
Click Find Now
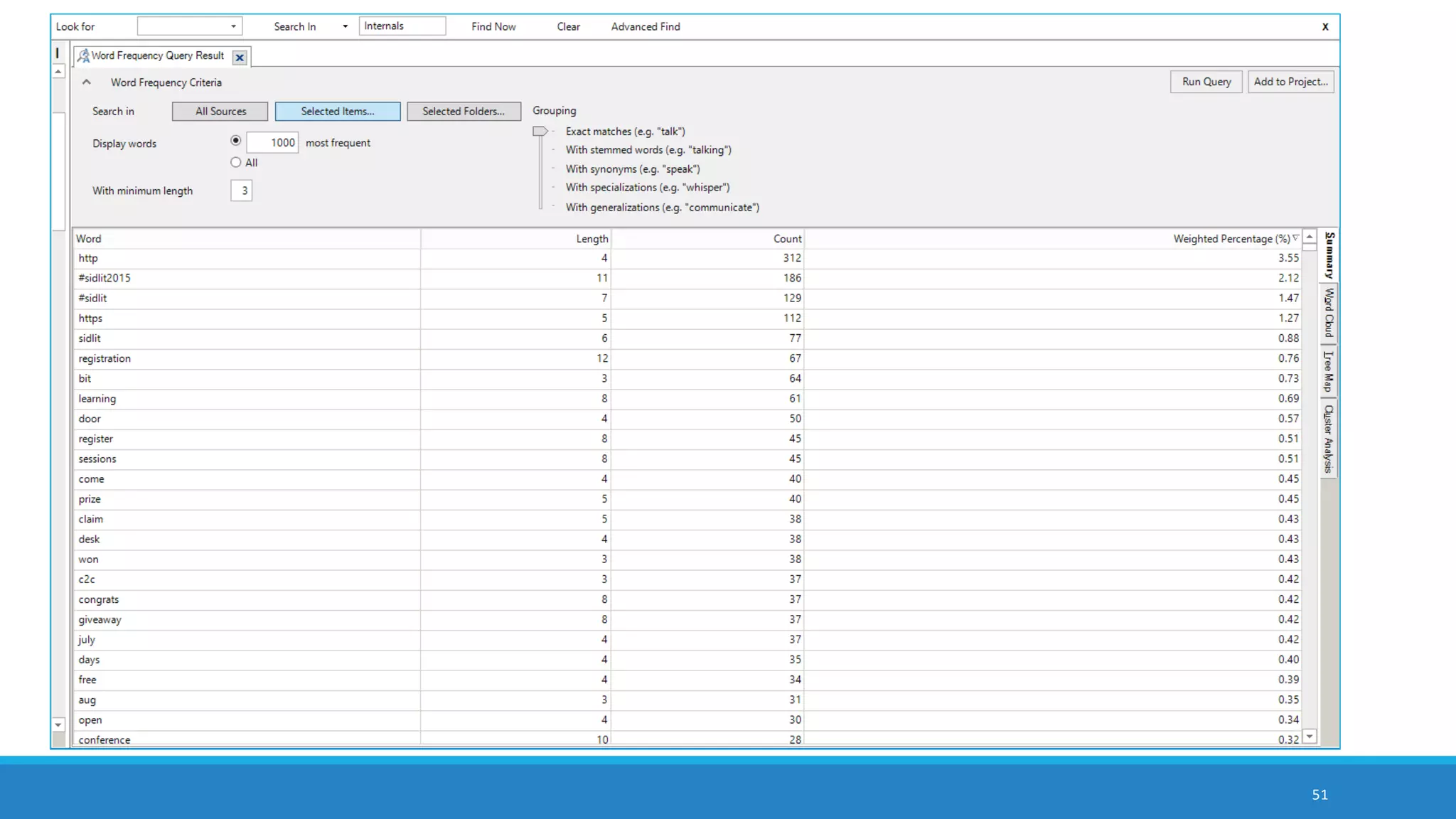493,27
